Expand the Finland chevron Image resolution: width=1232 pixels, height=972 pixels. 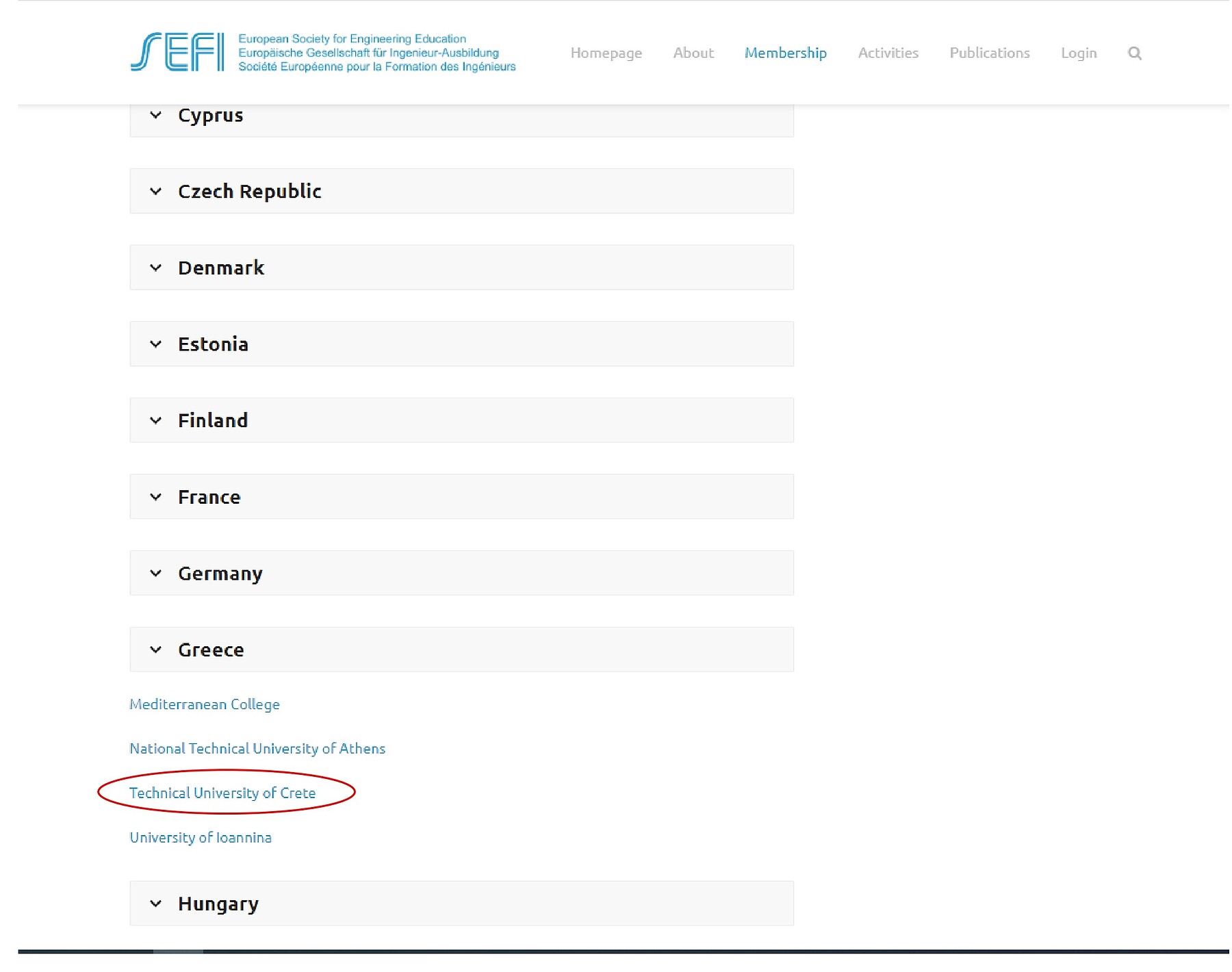pyautogui.click(x=155, y=420)
